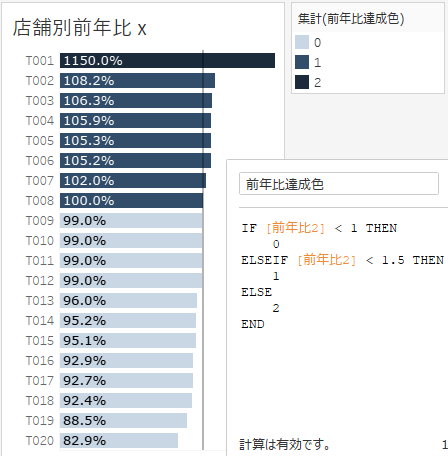Select the T002 bar showing 108.2%
This screenshot has height=456, width=448.
click(137, 81)
